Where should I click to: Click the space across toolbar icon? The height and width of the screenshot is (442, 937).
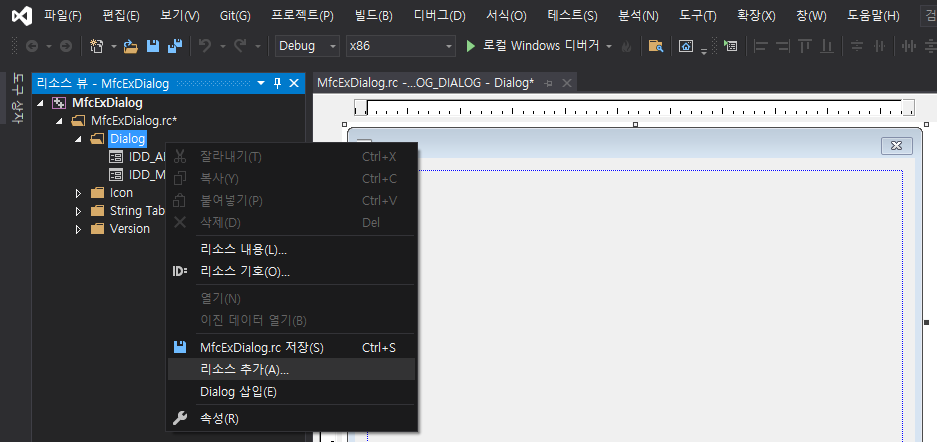[909, 46]
